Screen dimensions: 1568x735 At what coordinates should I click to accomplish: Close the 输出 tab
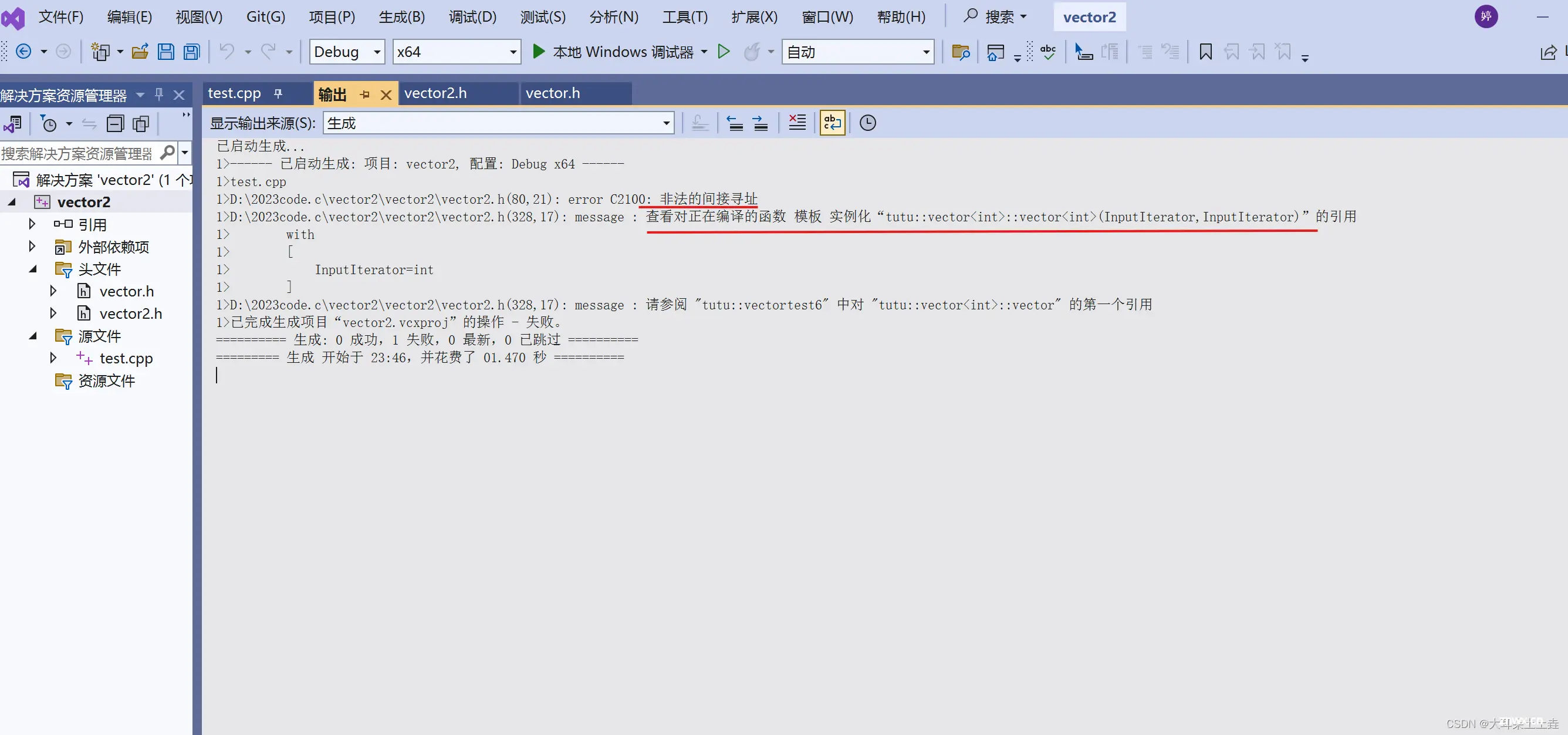[x=386, y=95]
